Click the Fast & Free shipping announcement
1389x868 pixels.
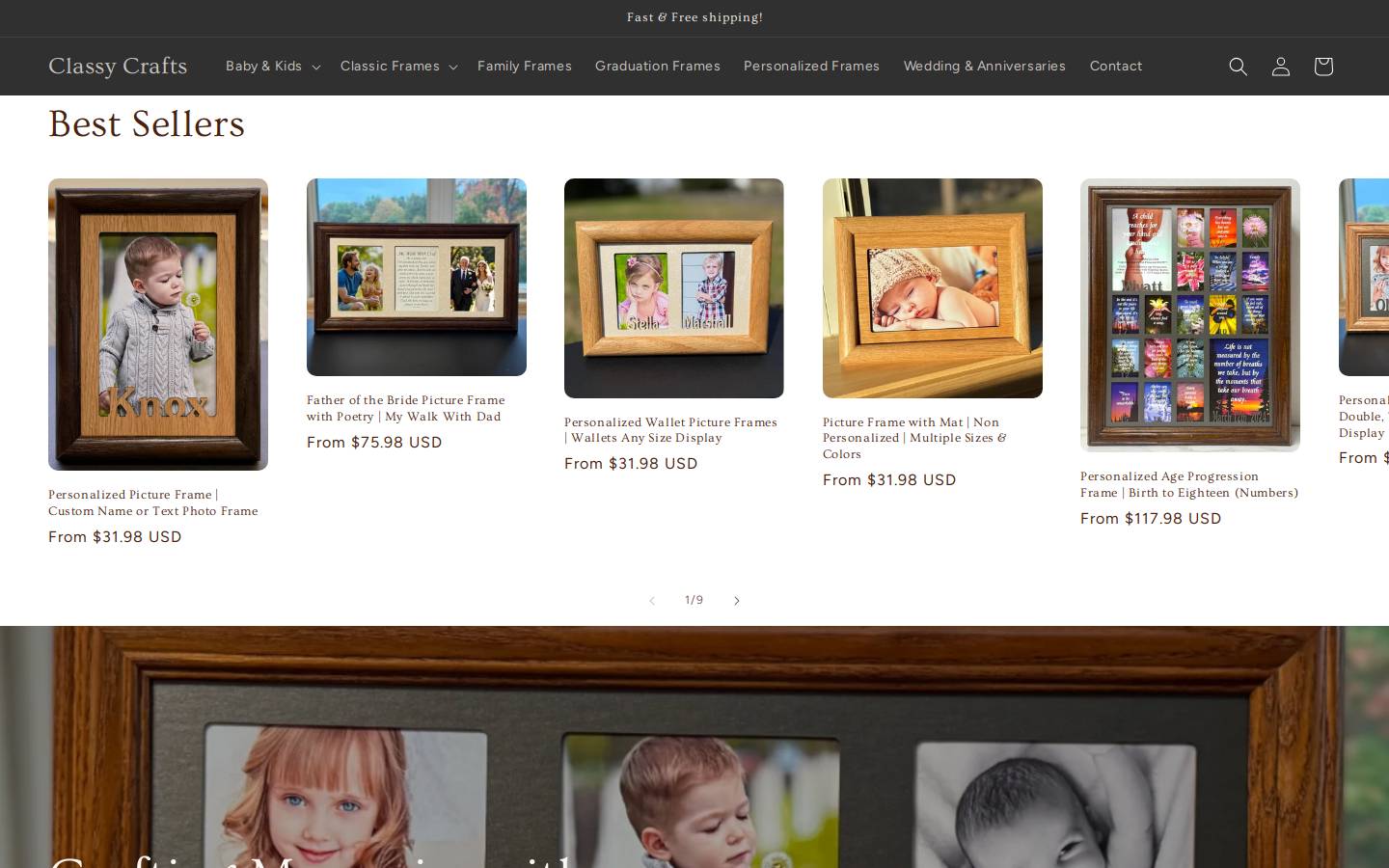694,17
